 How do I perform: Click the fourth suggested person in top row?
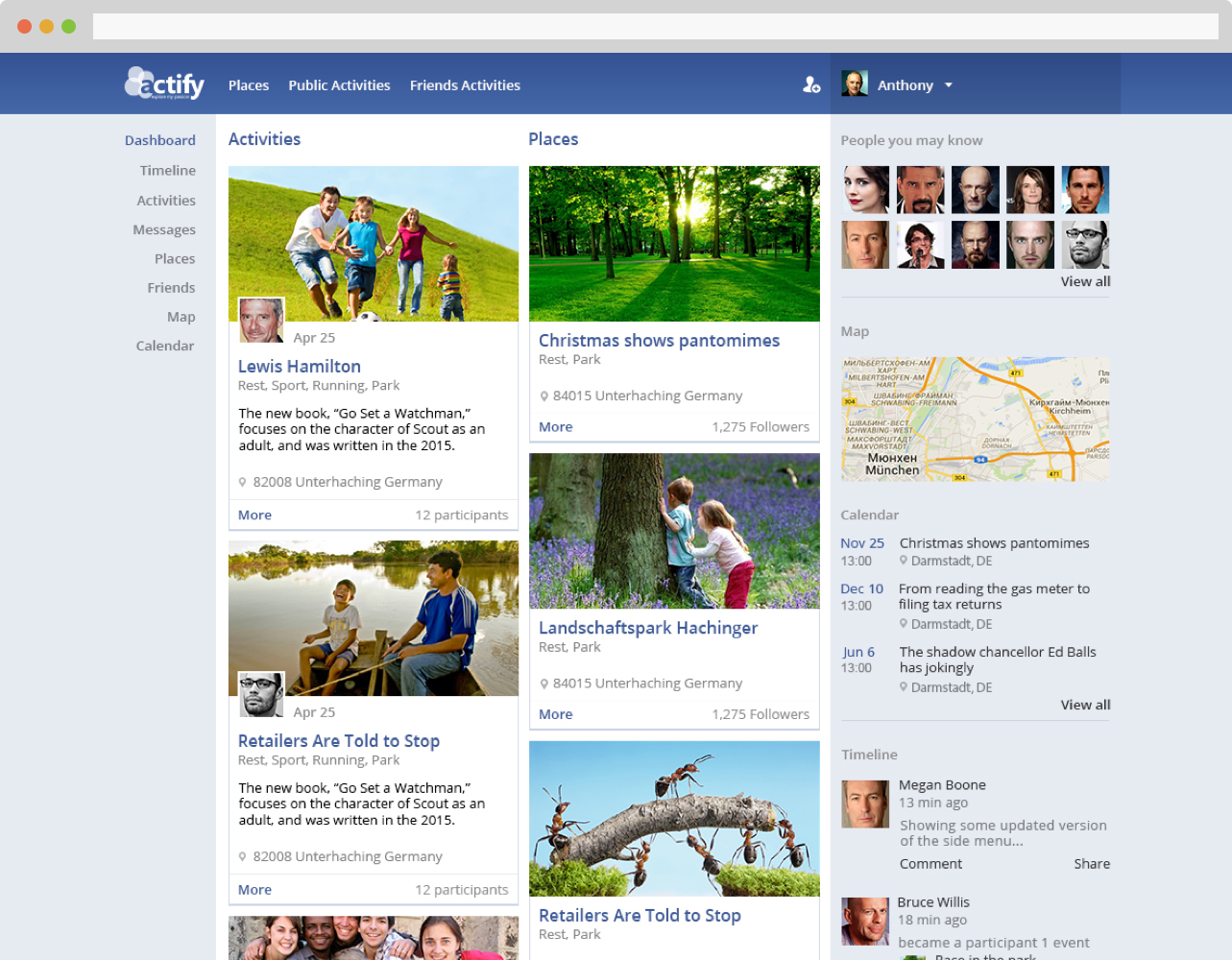[x=1029, y=189]
